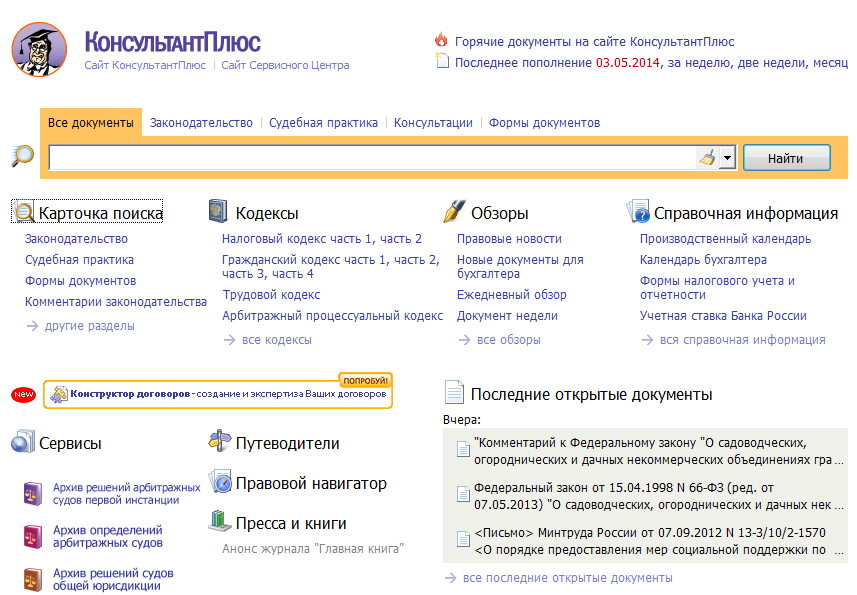Click the flame icon for hot documents

pos(441,40)
